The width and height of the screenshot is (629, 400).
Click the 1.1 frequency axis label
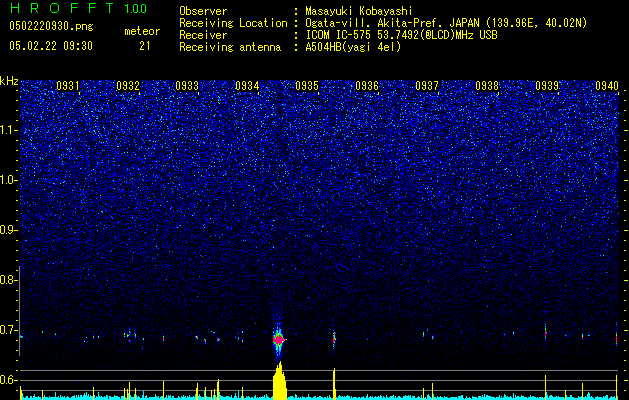click(8, 130)
